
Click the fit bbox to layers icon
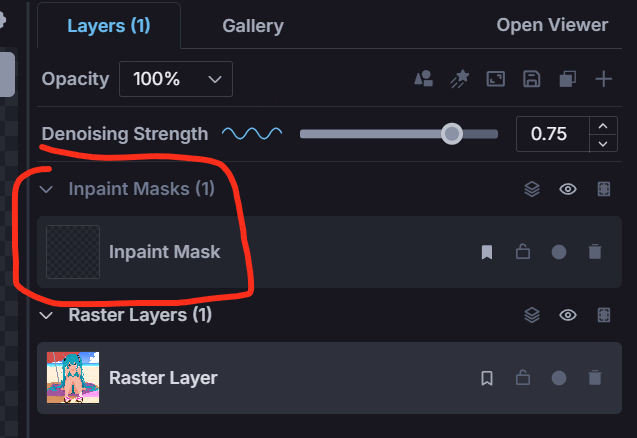(x=496, y=79)
